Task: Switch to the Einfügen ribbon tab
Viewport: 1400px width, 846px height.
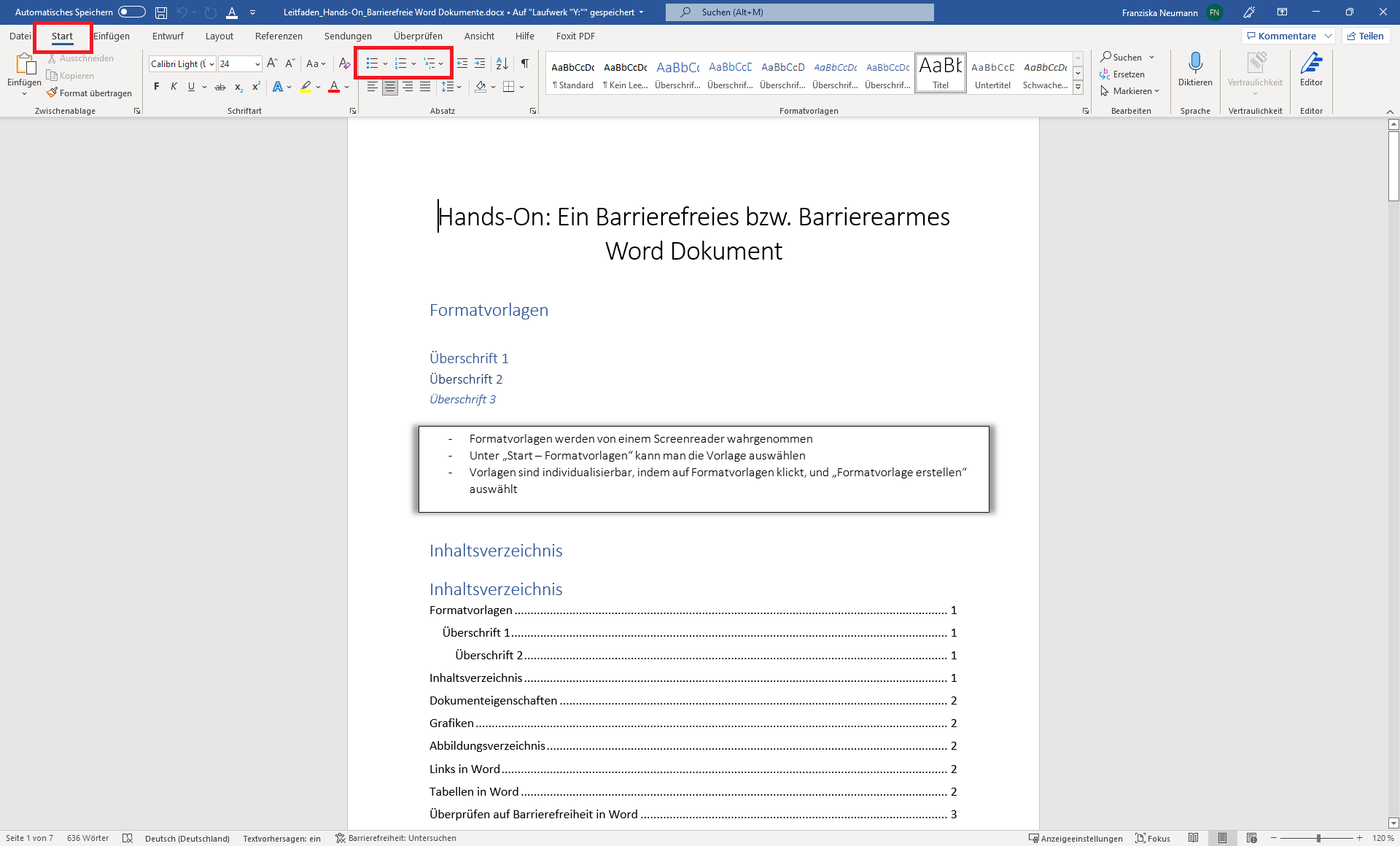Action: tap(112, 36)
